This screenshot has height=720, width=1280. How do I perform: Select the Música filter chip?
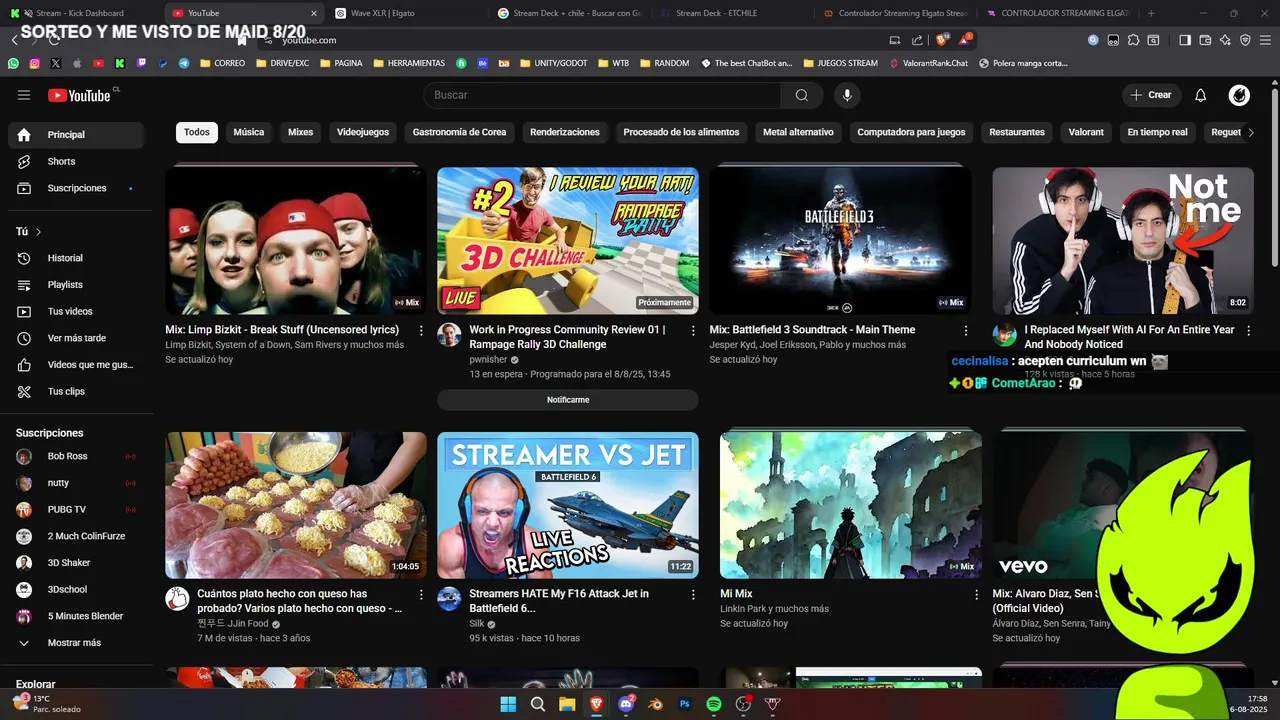coord(249,132)
